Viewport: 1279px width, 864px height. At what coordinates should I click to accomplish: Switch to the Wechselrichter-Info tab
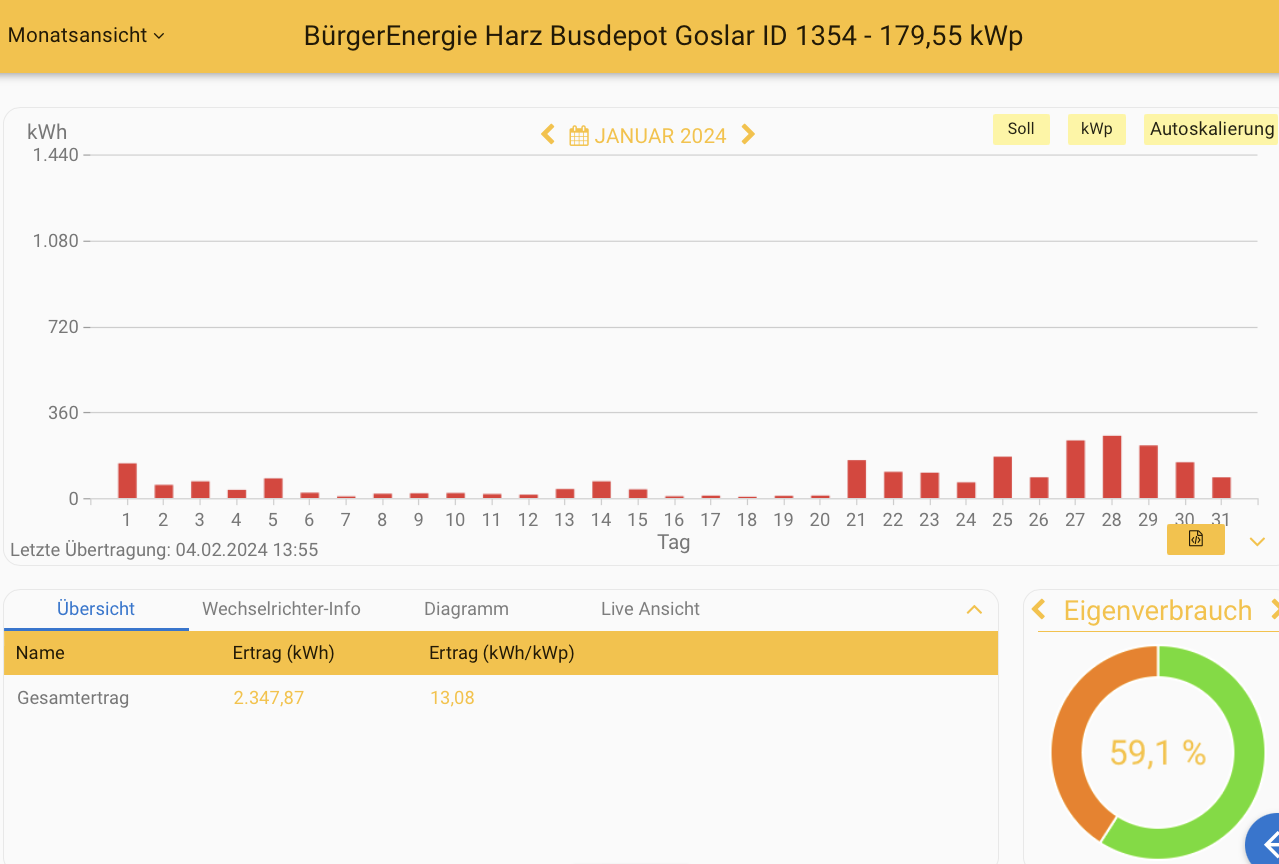[281, 609]
